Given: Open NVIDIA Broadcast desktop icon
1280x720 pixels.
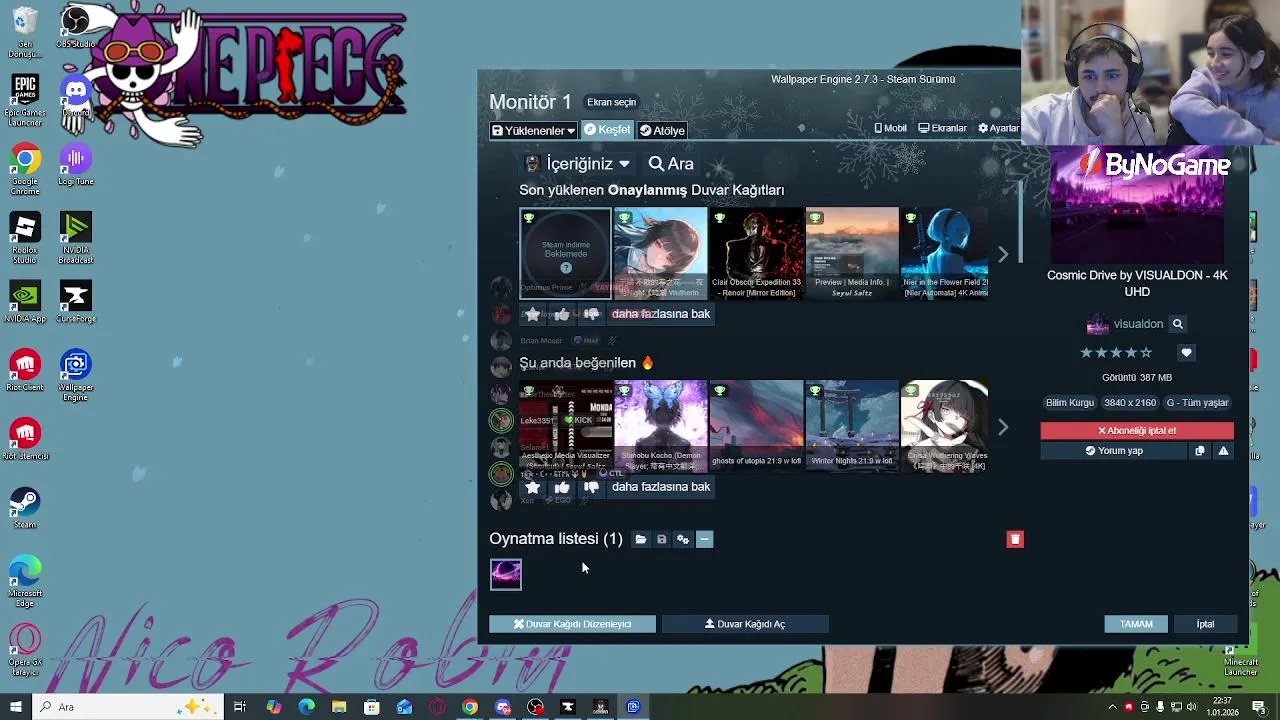Looking at the screenshot, I should [x=76, y=239].
